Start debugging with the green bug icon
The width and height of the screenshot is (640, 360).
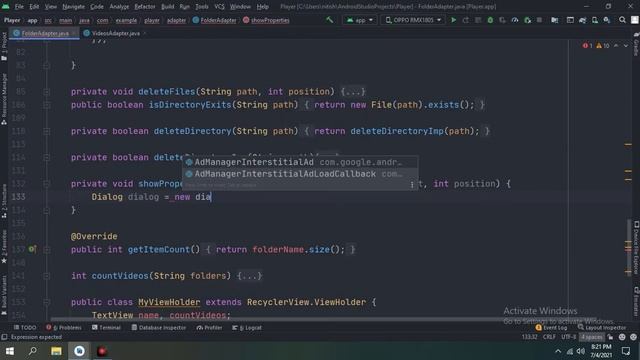[x=490, y=20]
